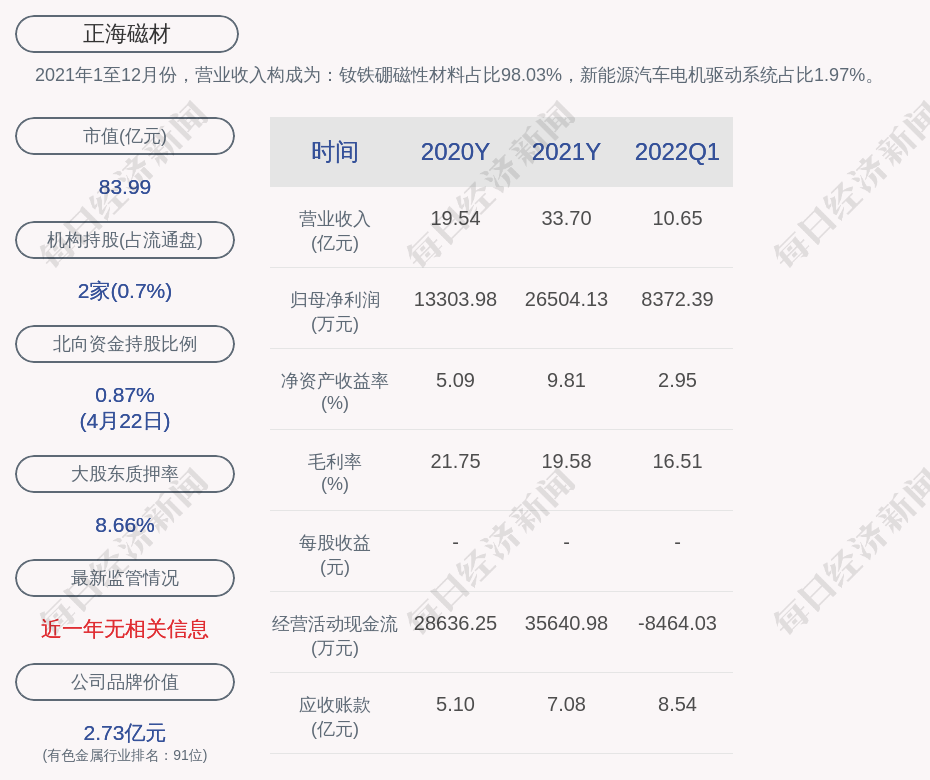Select the (4月22日) date text
Screen dimensions: 930x780
(x=125, y=421)
